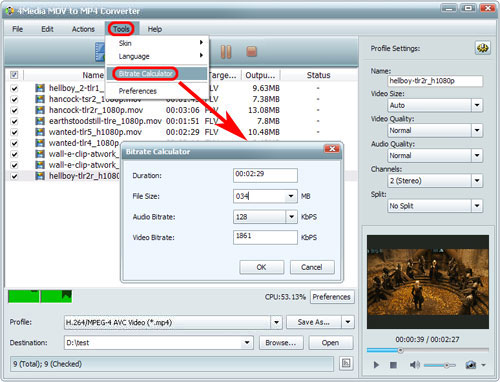Click the add file filmstrip icon
500x382 pixels.
[x=100, y=52]
